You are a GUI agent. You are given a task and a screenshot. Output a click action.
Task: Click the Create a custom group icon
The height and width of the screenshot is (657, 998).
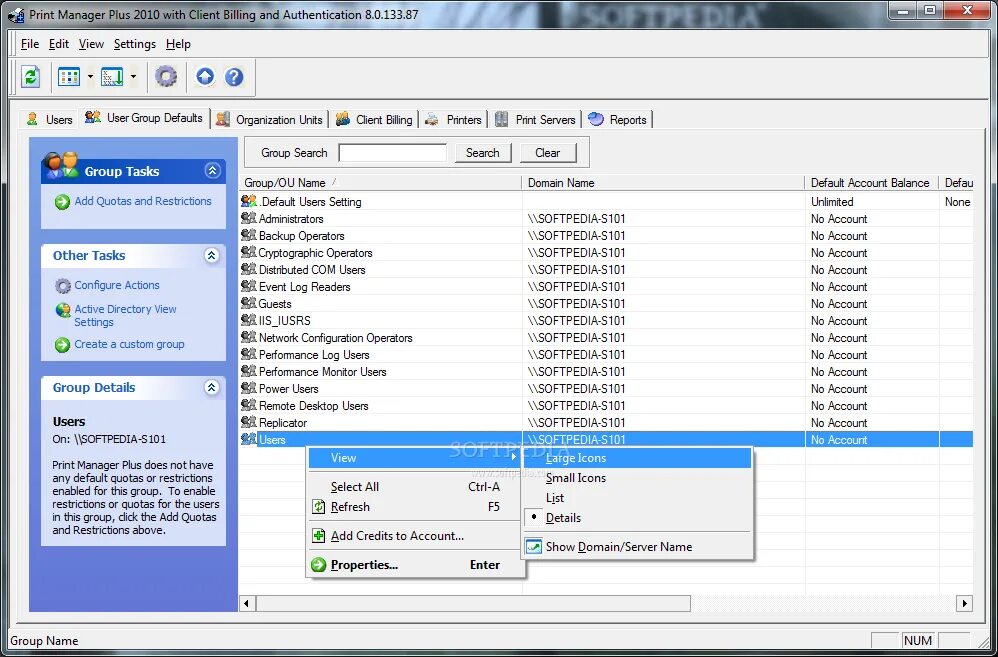coord(62,345)
